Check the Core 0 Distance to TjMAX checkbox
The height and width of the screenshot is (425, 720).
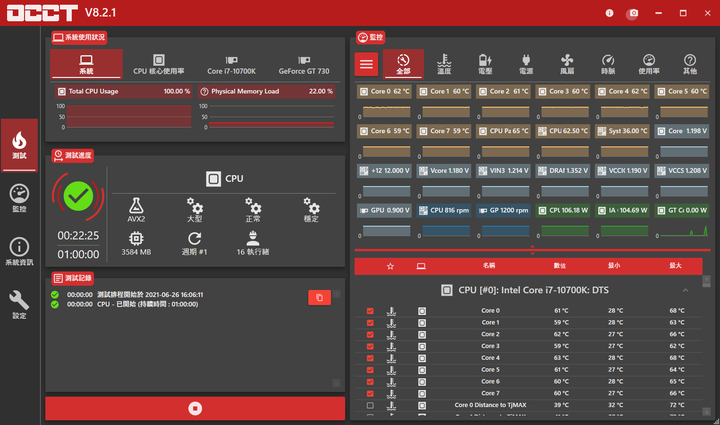(370, 405)
